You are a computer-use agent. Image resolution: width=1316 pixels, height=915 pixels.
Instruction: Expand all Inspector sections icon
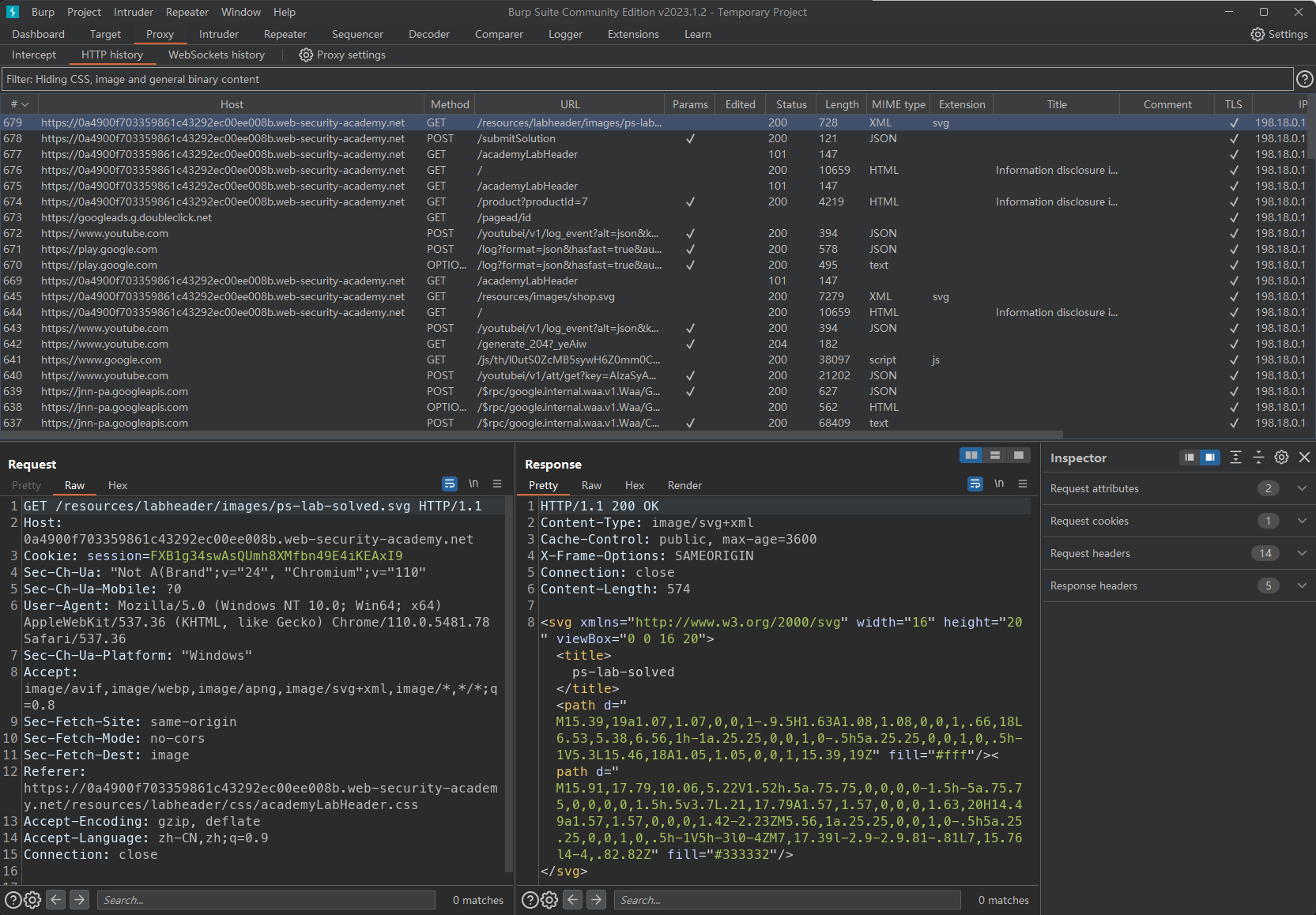[x=1235, y=457]
